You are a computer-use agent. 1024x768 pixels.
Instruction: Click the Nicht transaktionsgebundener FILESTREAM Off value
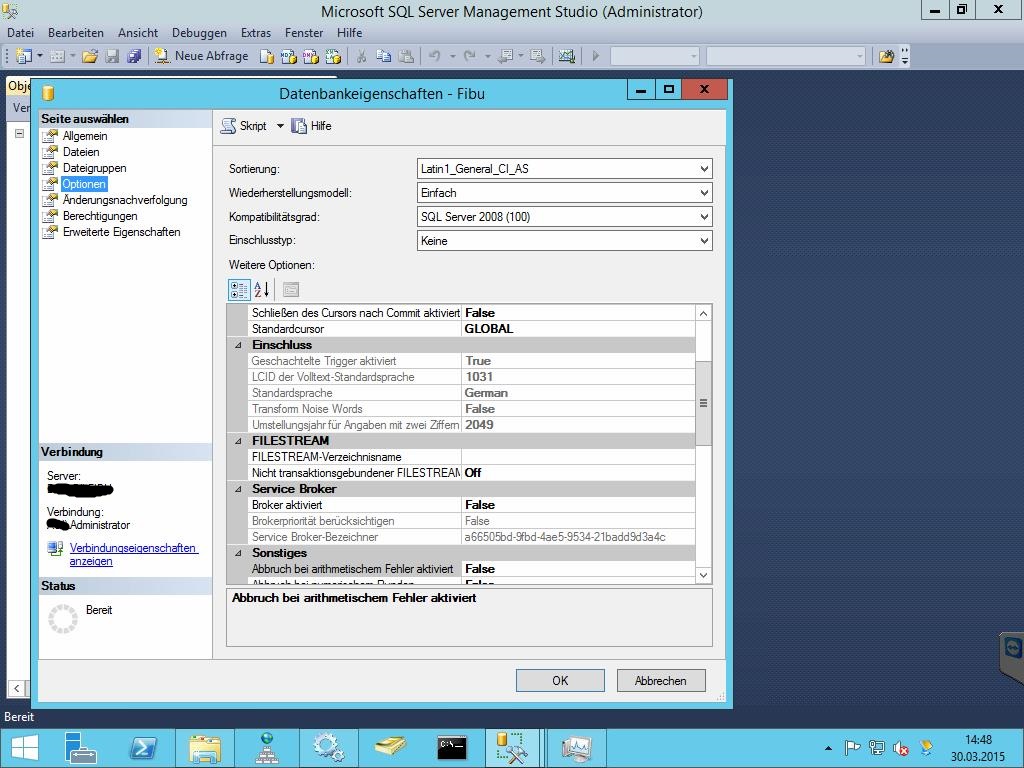579,473
